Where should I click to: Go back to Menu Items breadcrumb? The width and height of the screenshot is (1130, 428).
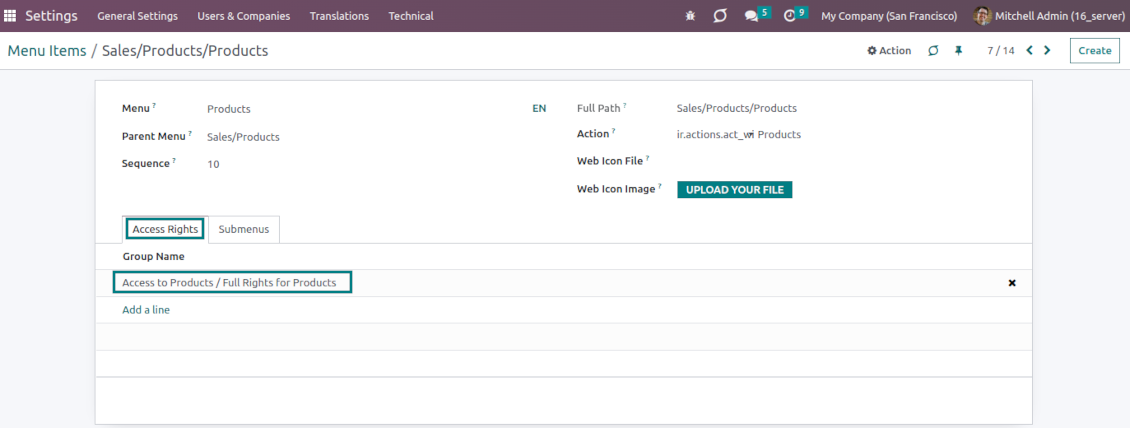point(47,51)
